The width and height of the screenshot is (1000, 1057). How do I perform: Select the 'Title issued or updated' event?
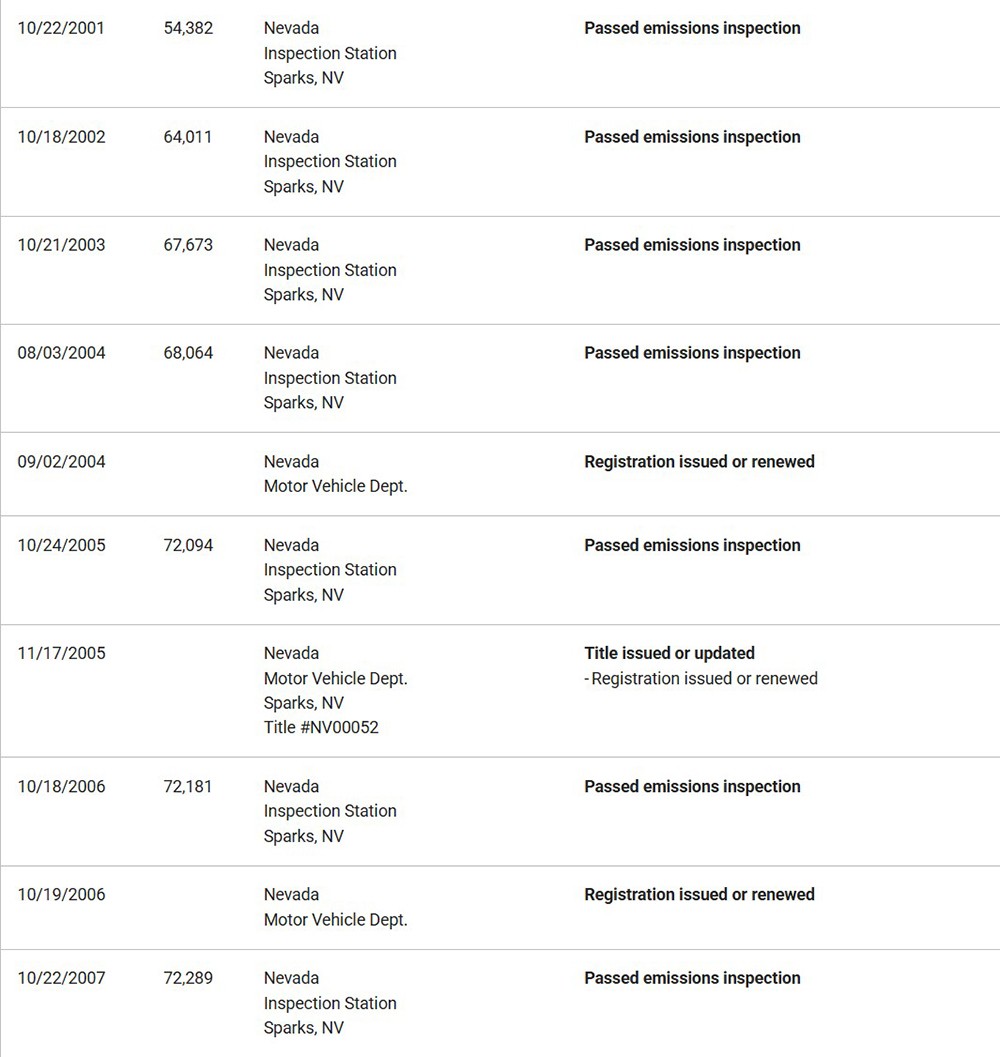(x=669, y=654)
